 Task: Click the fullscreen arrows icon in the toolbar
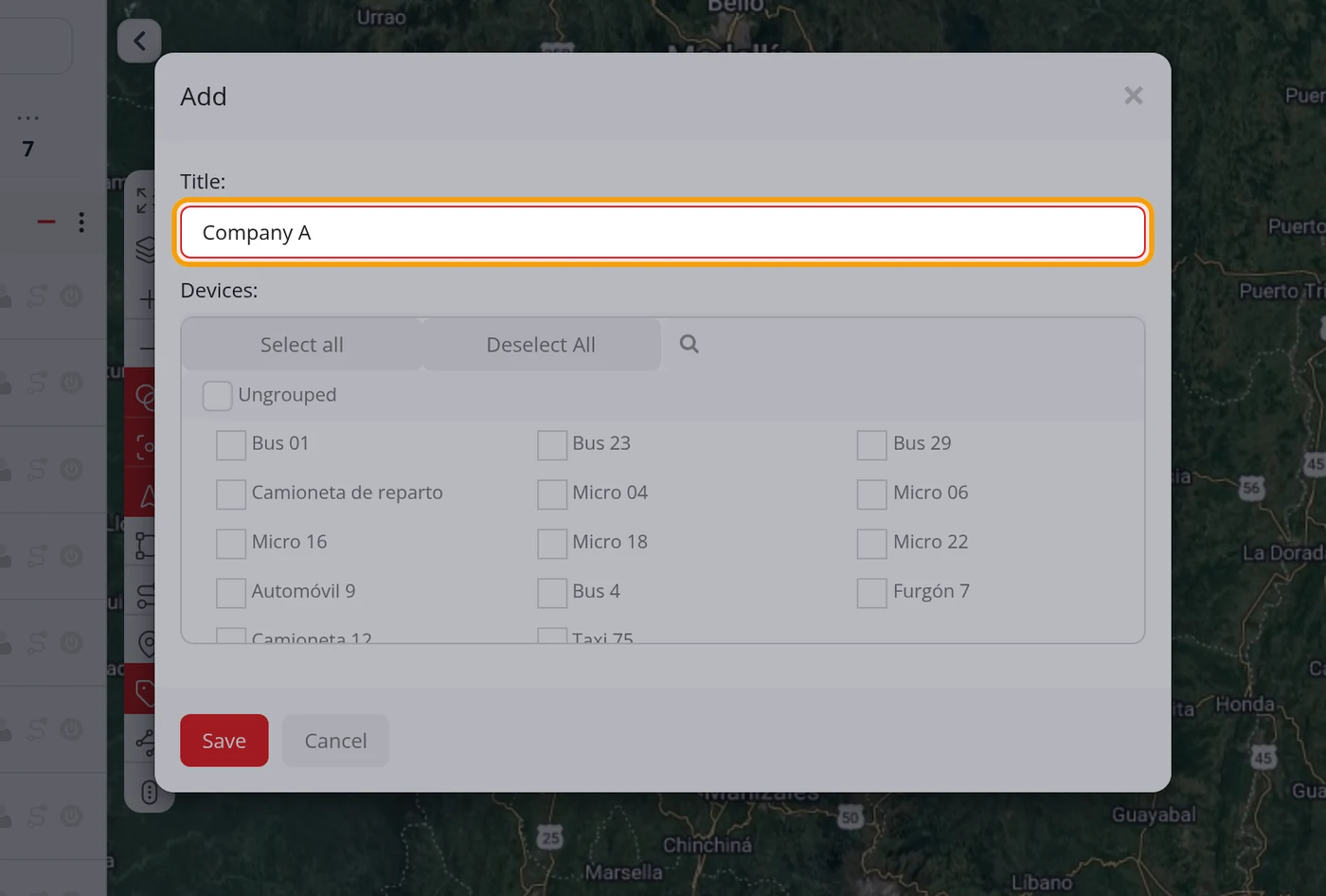coord(144,200)
